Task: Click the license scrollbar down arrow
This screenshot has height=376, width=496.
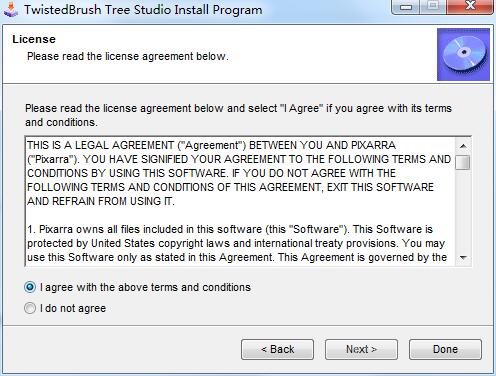Action: click(463, 257)
